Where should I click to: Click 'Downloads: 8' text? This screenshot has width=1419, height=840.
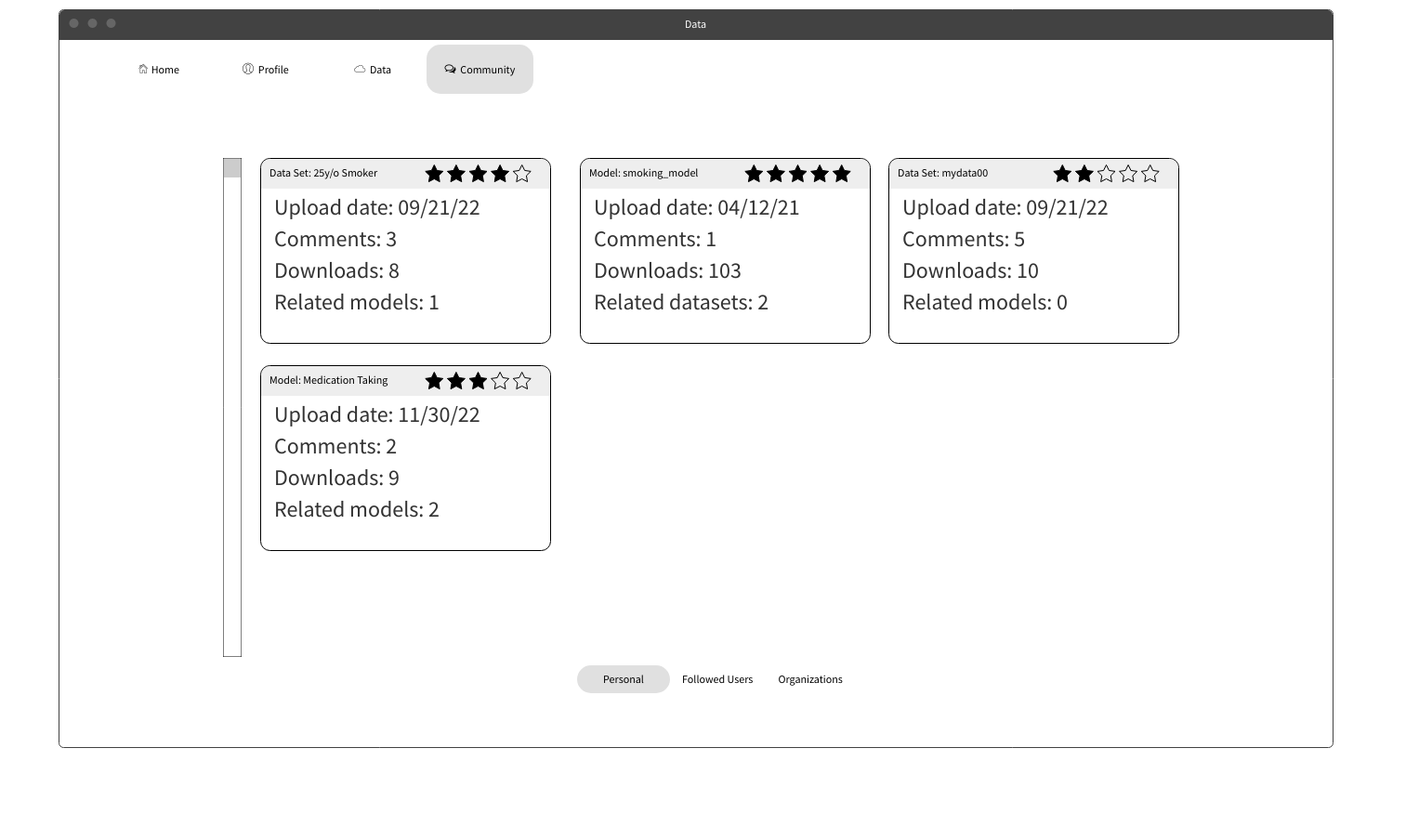(x=336, y=270)
